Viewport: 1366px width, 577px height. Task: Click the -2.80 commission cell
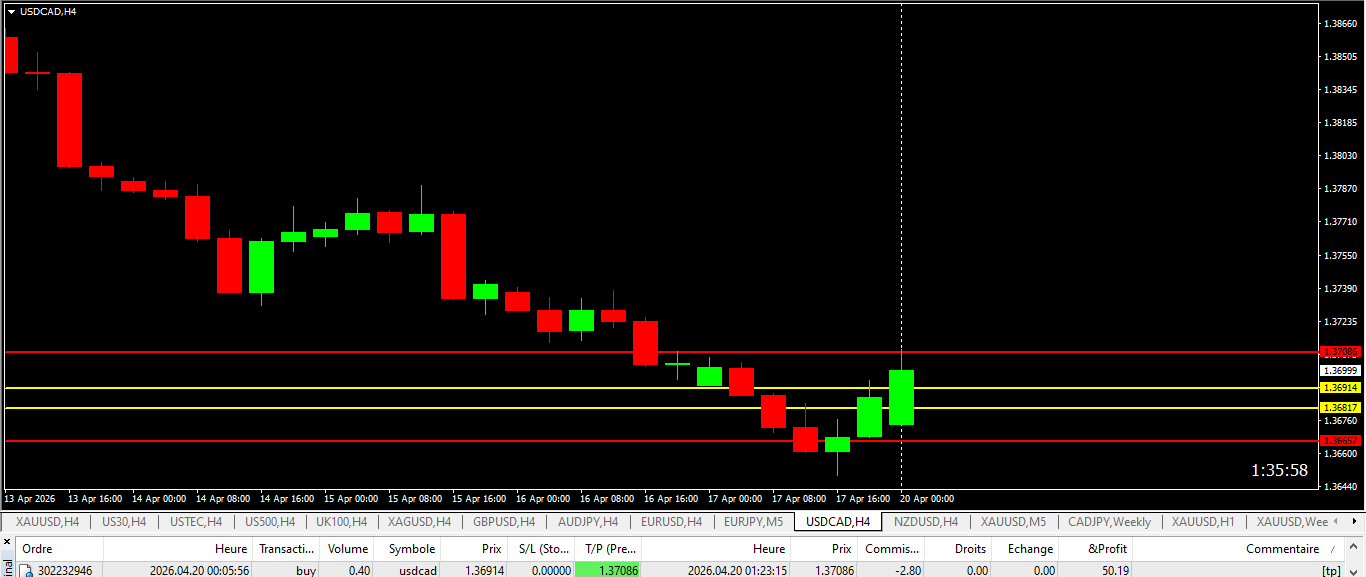click(x=907, y=570)
